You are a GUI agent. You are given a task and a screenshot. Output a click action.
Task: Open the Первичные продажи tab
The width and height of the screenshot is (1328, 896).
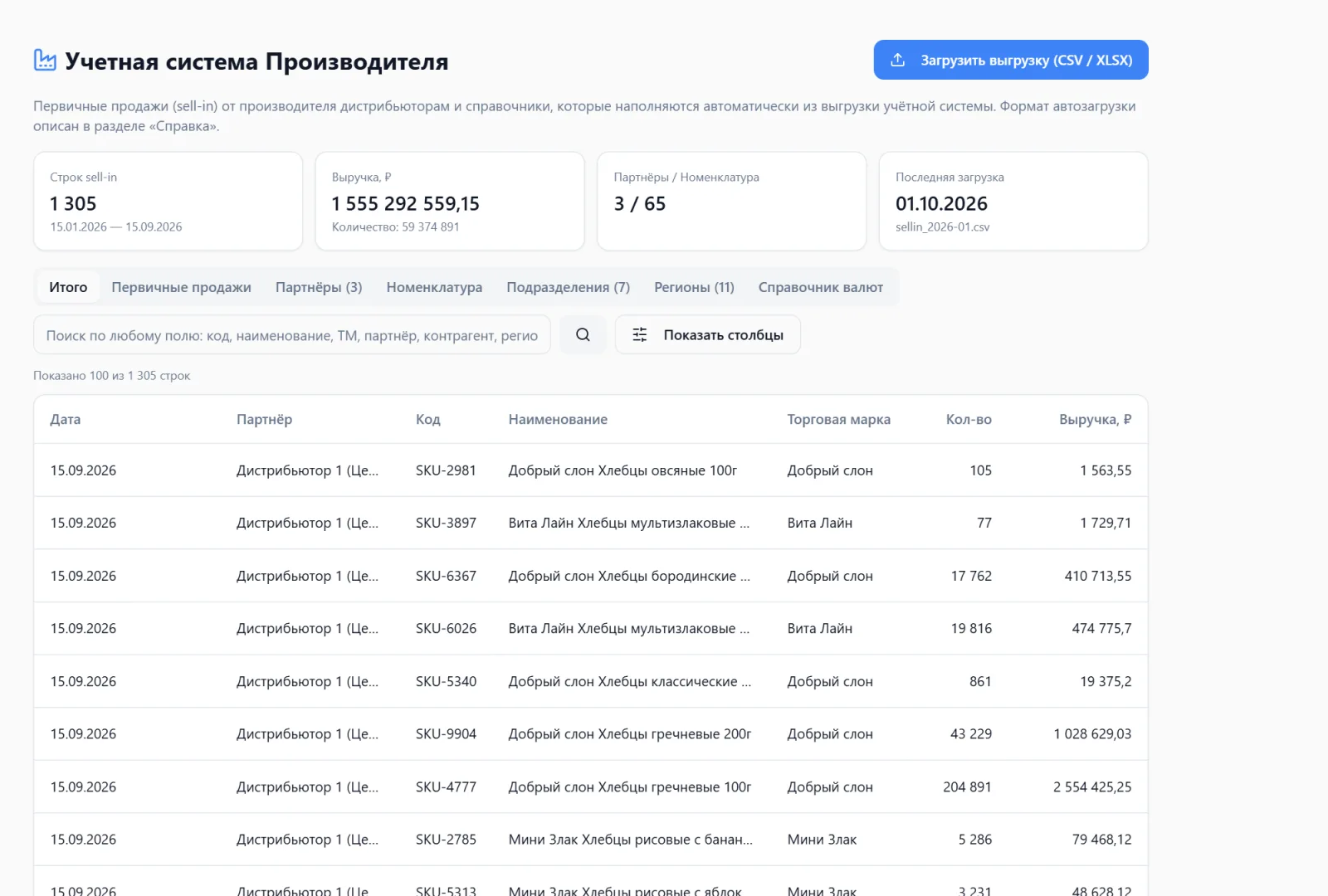(x=181, y=287)
